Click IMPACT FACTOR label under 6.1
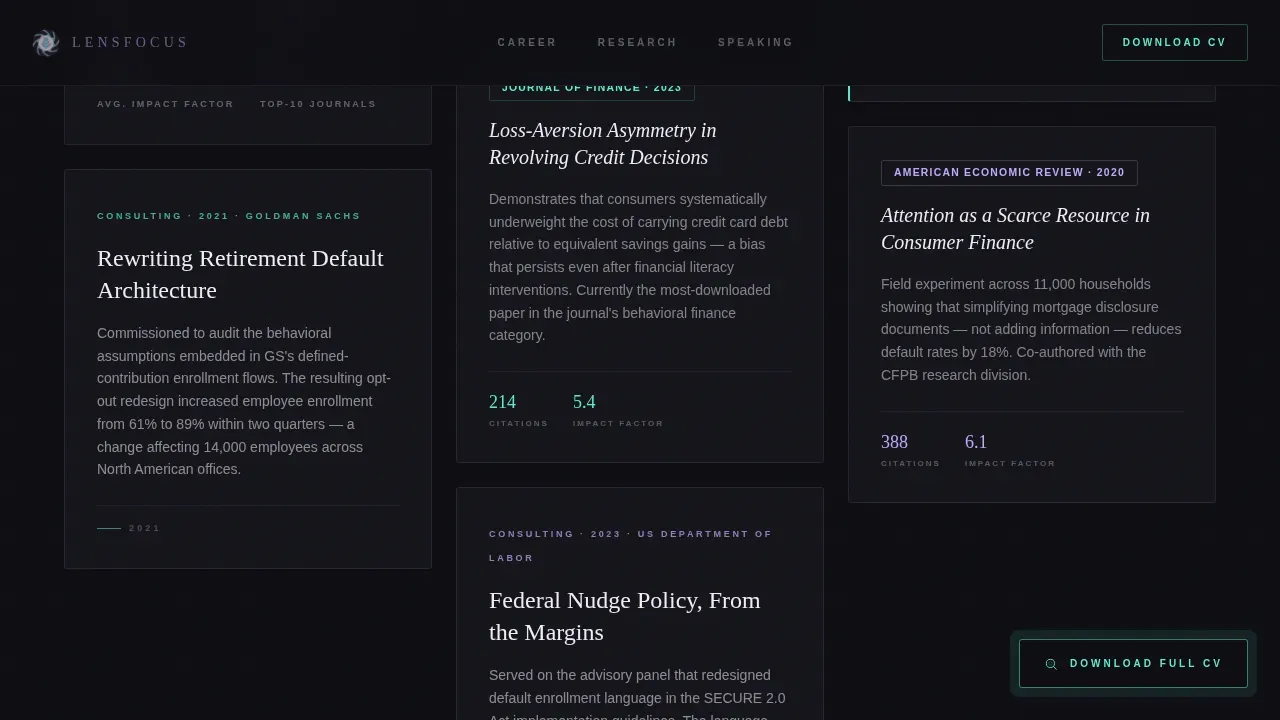 click(x=1010, y=464)
